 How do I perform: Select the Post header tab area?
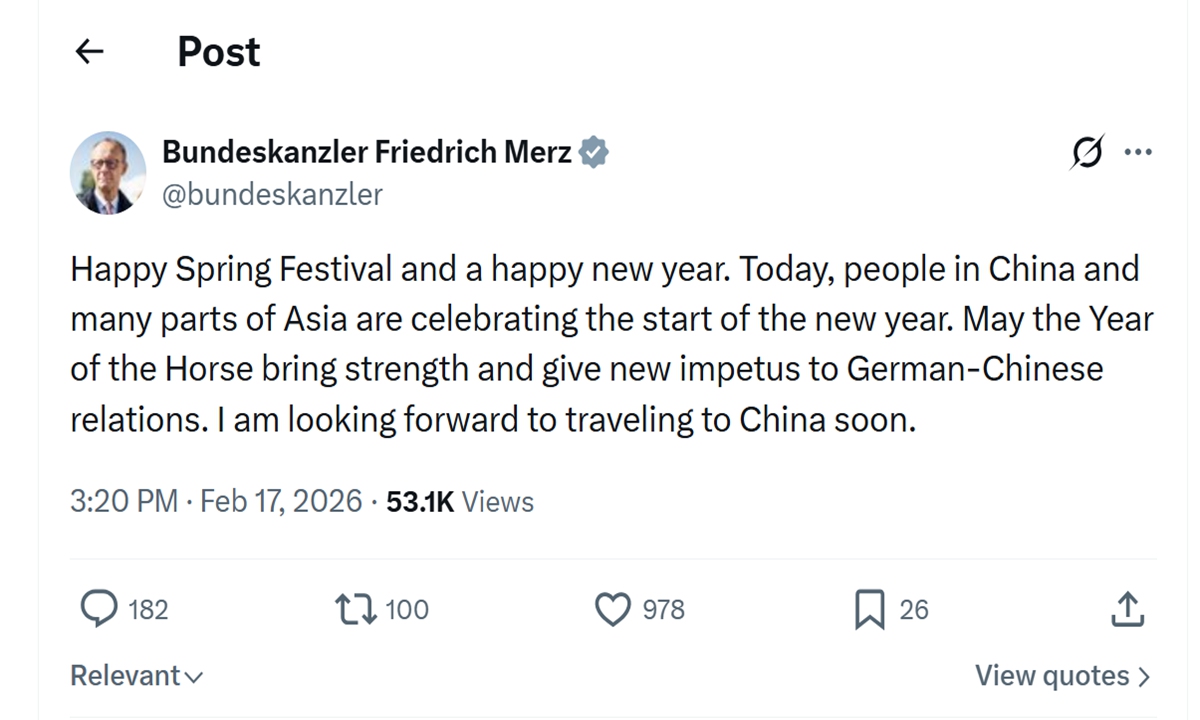pos(217,52)
